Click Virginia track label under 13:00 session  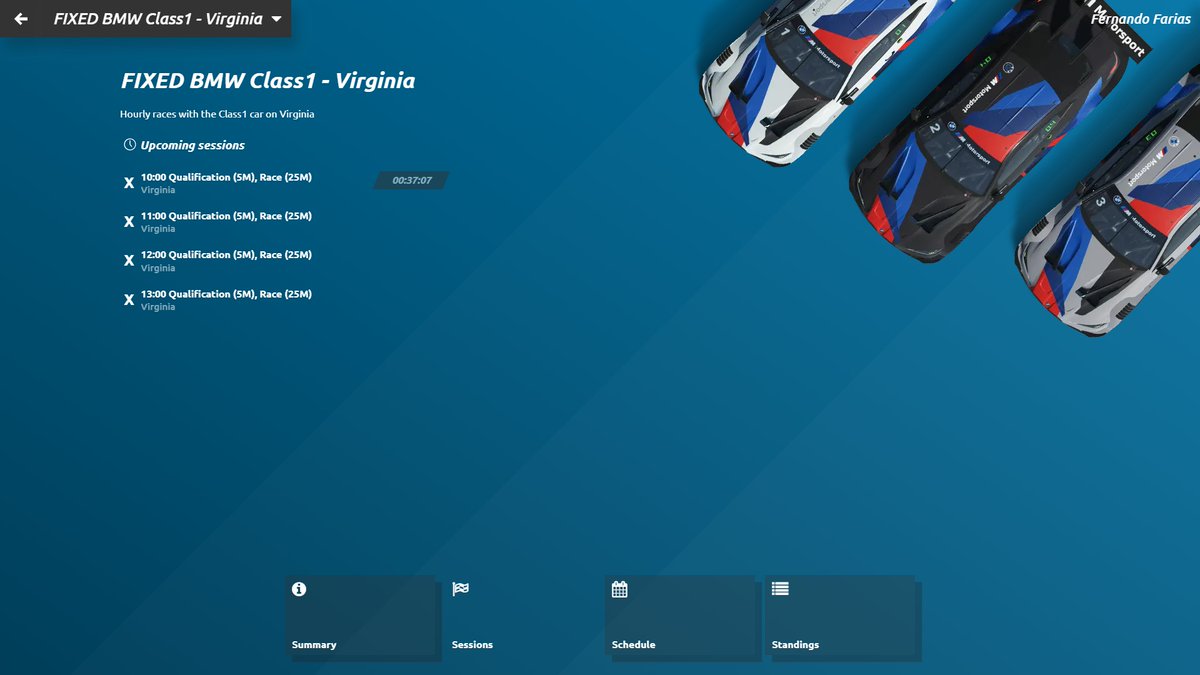point(158,307)
